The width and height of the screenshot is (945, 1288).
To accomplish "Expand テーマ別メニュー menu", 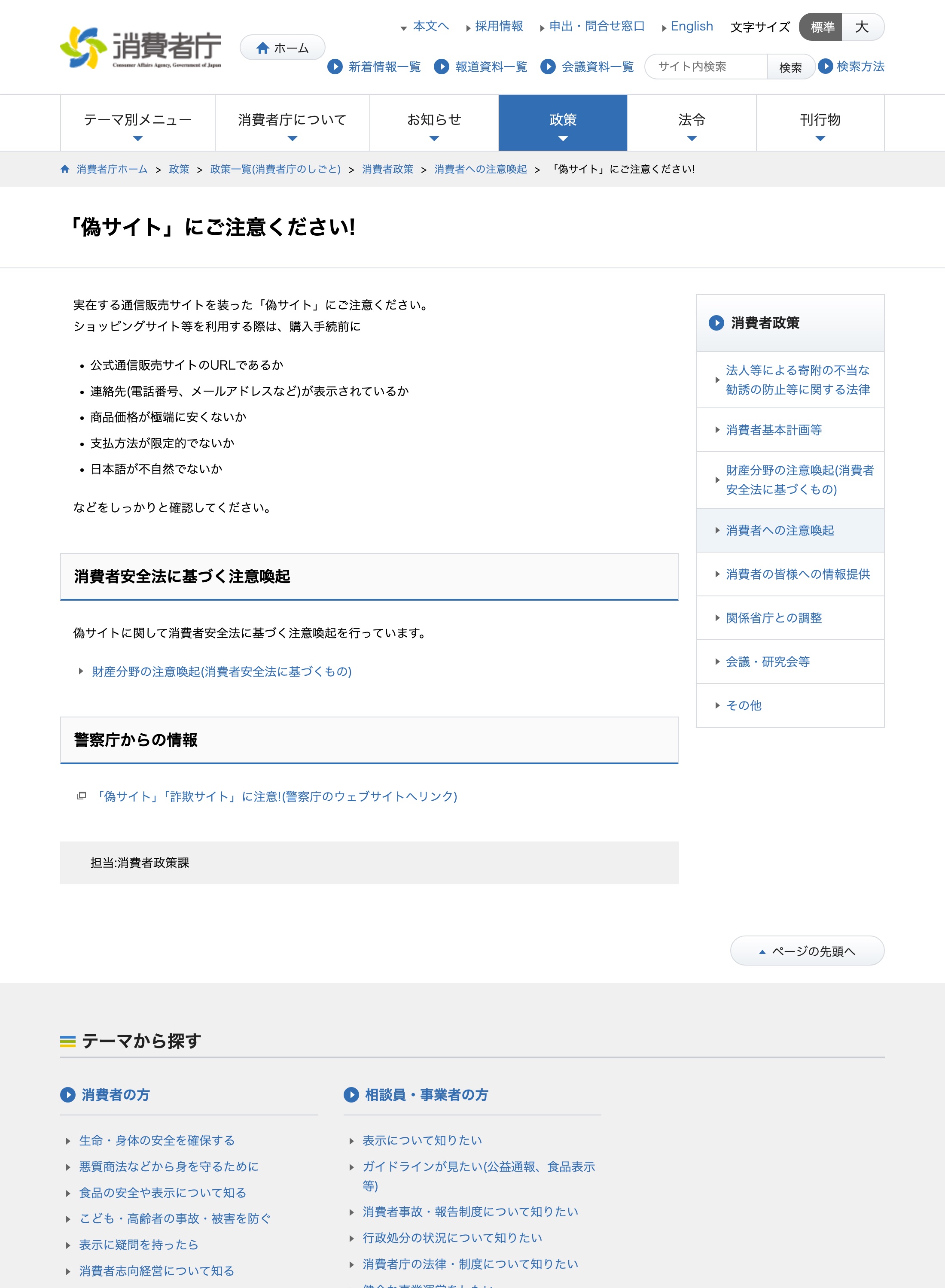I will [138, 123].
